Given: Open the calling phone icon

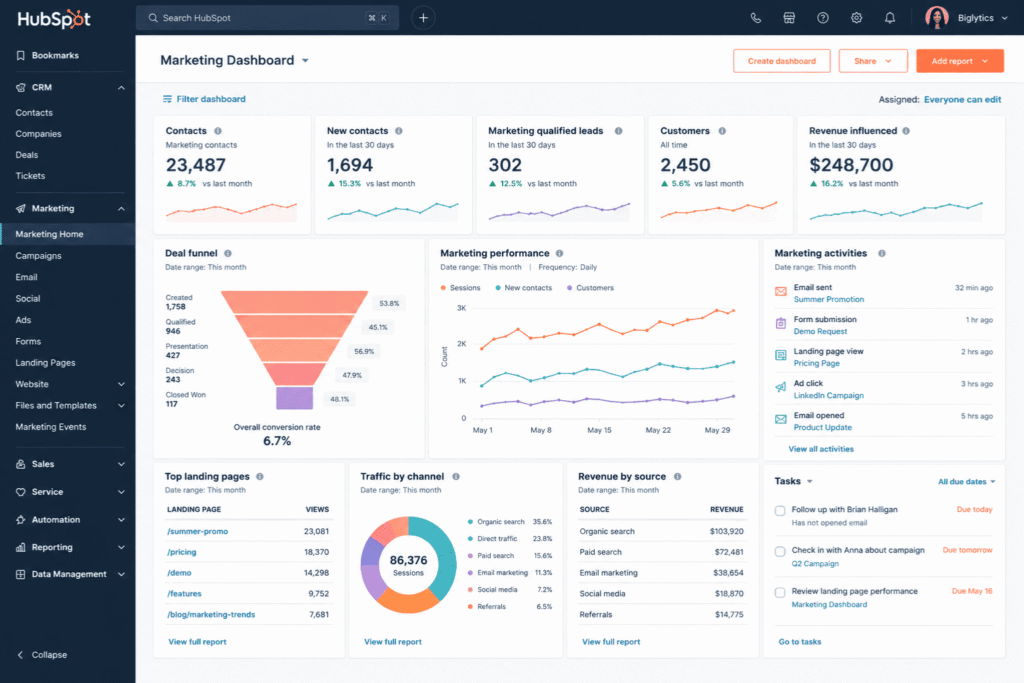Looking at the screenshot, I should click(x=756, y=18).
